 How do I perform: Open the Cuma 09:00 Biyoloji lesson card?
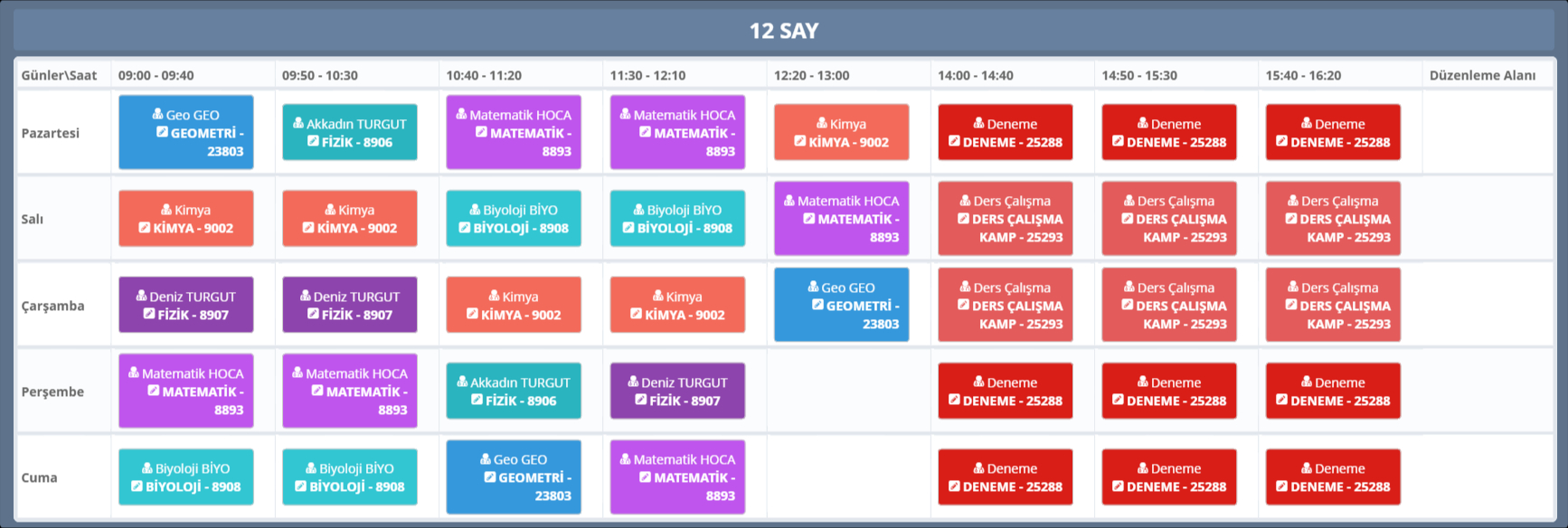coord(186,477)
